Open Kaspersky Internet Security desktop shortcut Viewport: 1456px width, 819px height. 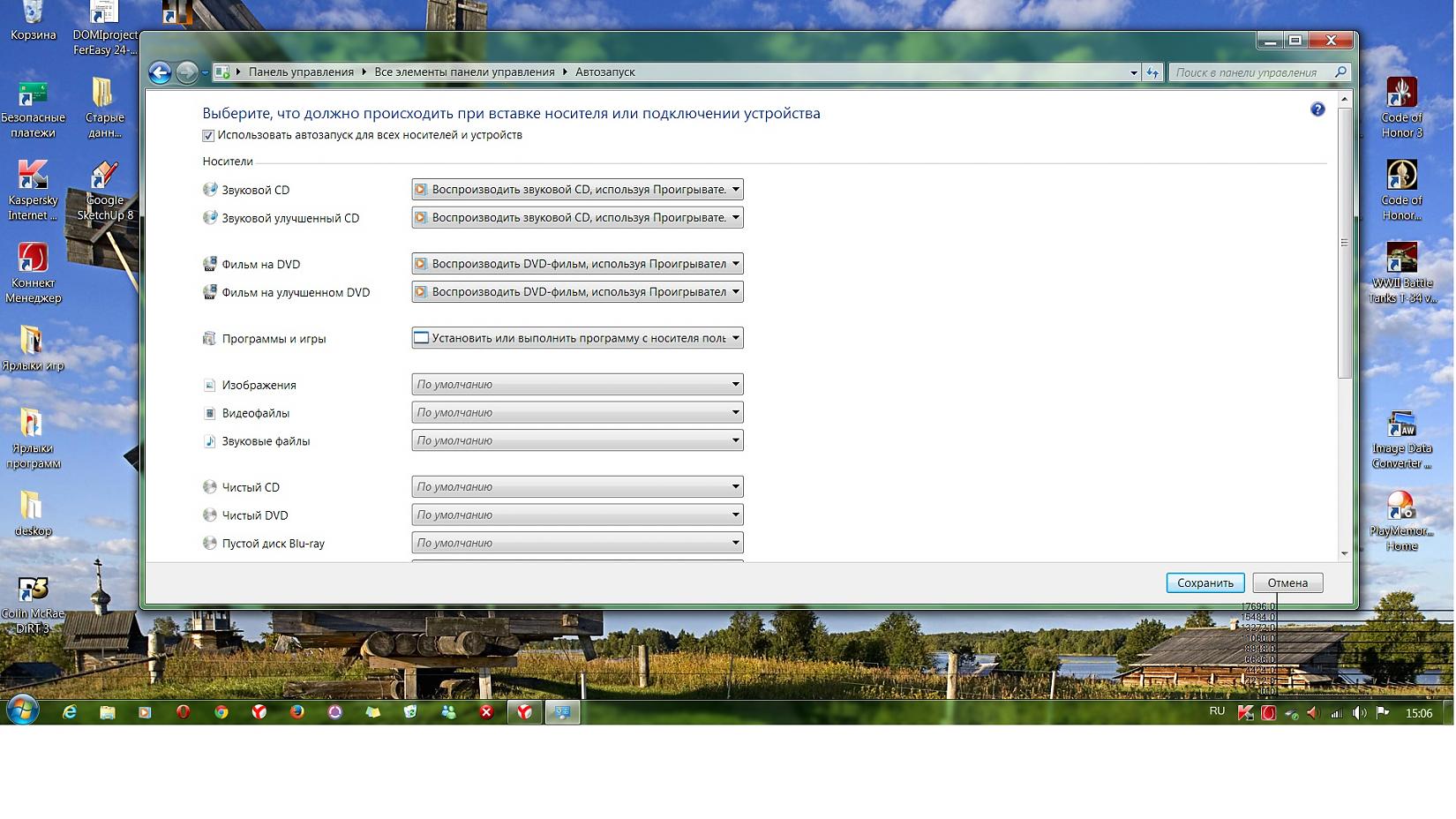(33, 190)
